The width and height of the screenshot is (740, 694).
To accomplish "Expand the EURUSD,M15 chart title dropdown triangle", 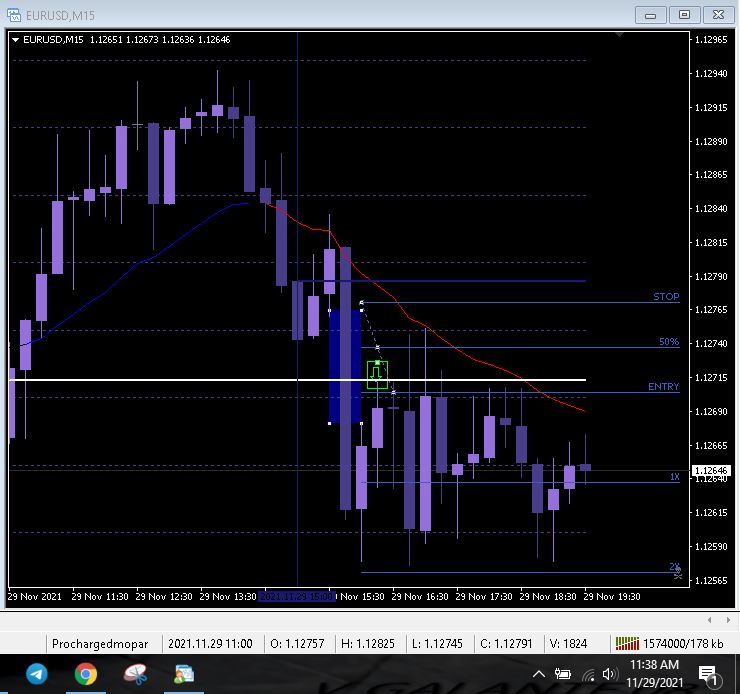I will coord(16,40).
